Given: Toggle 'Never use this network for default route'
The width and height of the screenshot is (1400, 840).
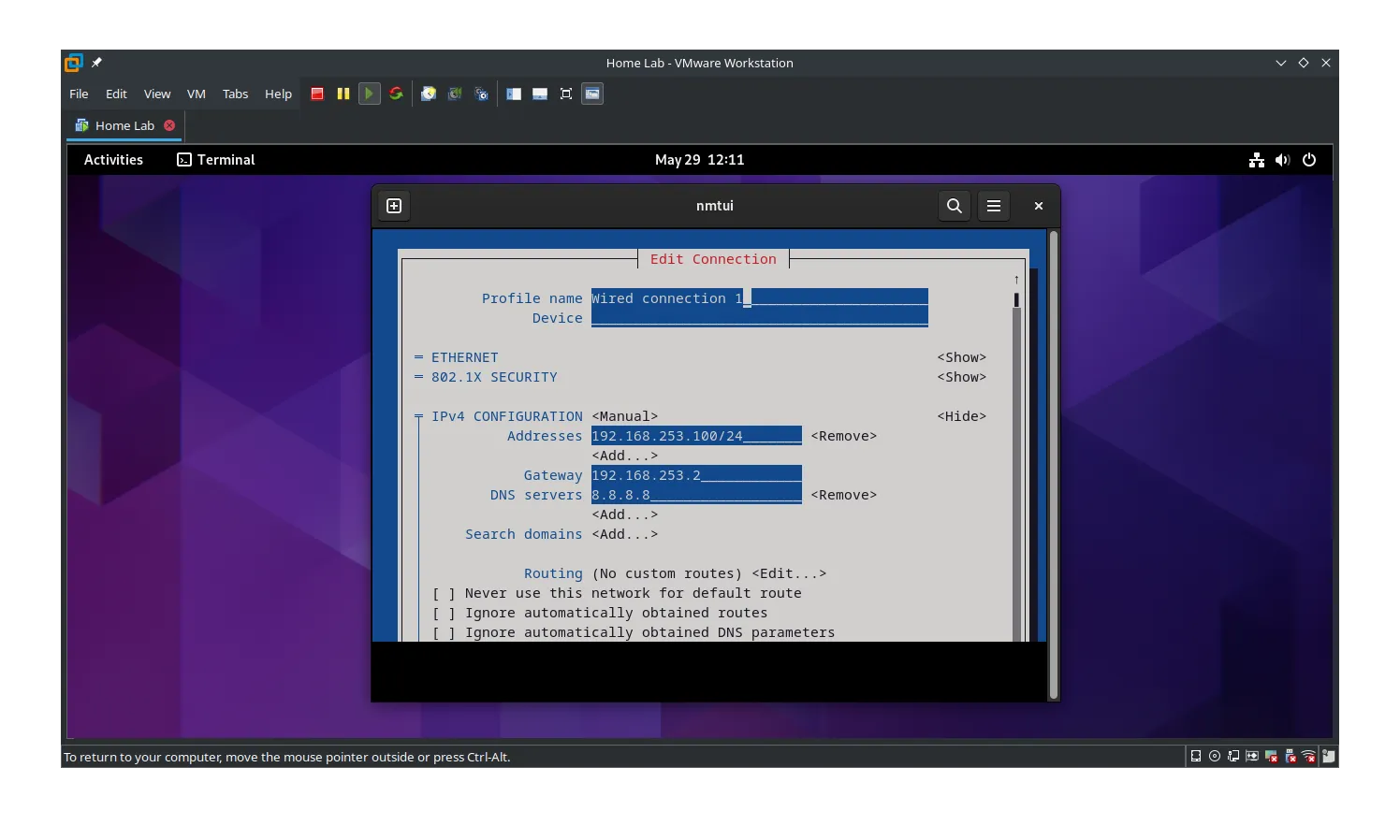Looking at the screenshot, I should click(444, 593).
